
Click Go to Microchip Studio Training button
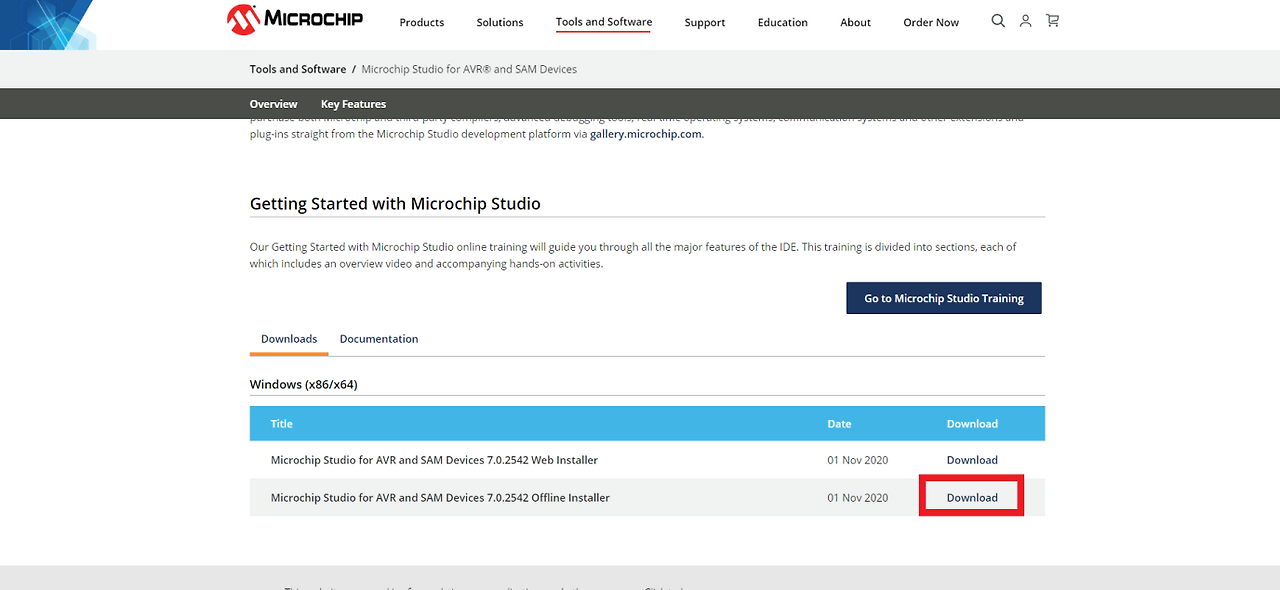pyautogui.click(x=943, y=297)
